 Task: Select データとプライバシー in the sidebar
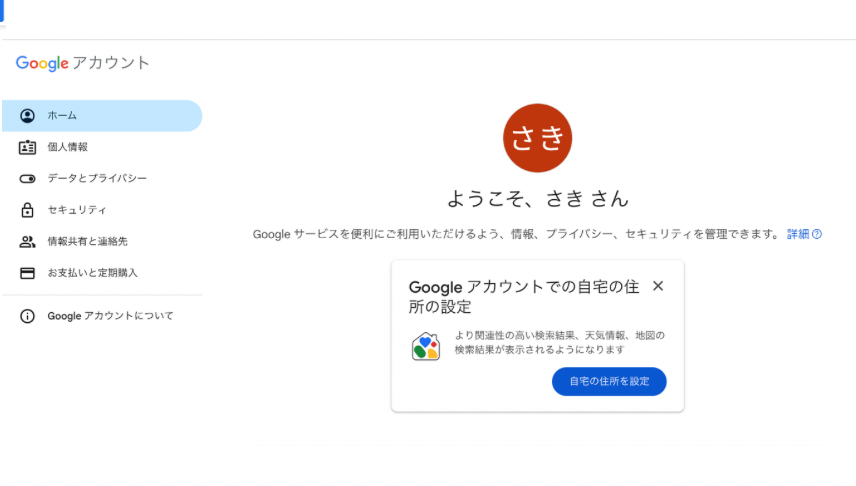click(x=102, y=179)
